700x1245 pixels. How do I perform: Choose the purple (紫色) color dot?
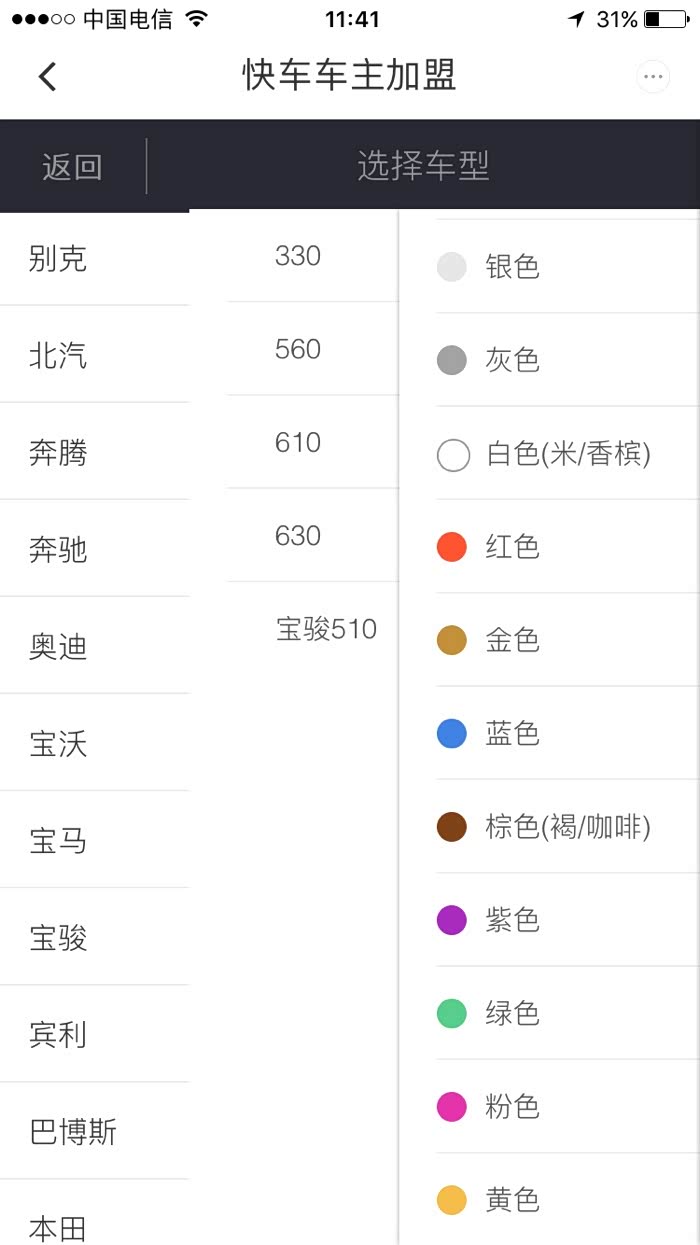pos(452,920)
